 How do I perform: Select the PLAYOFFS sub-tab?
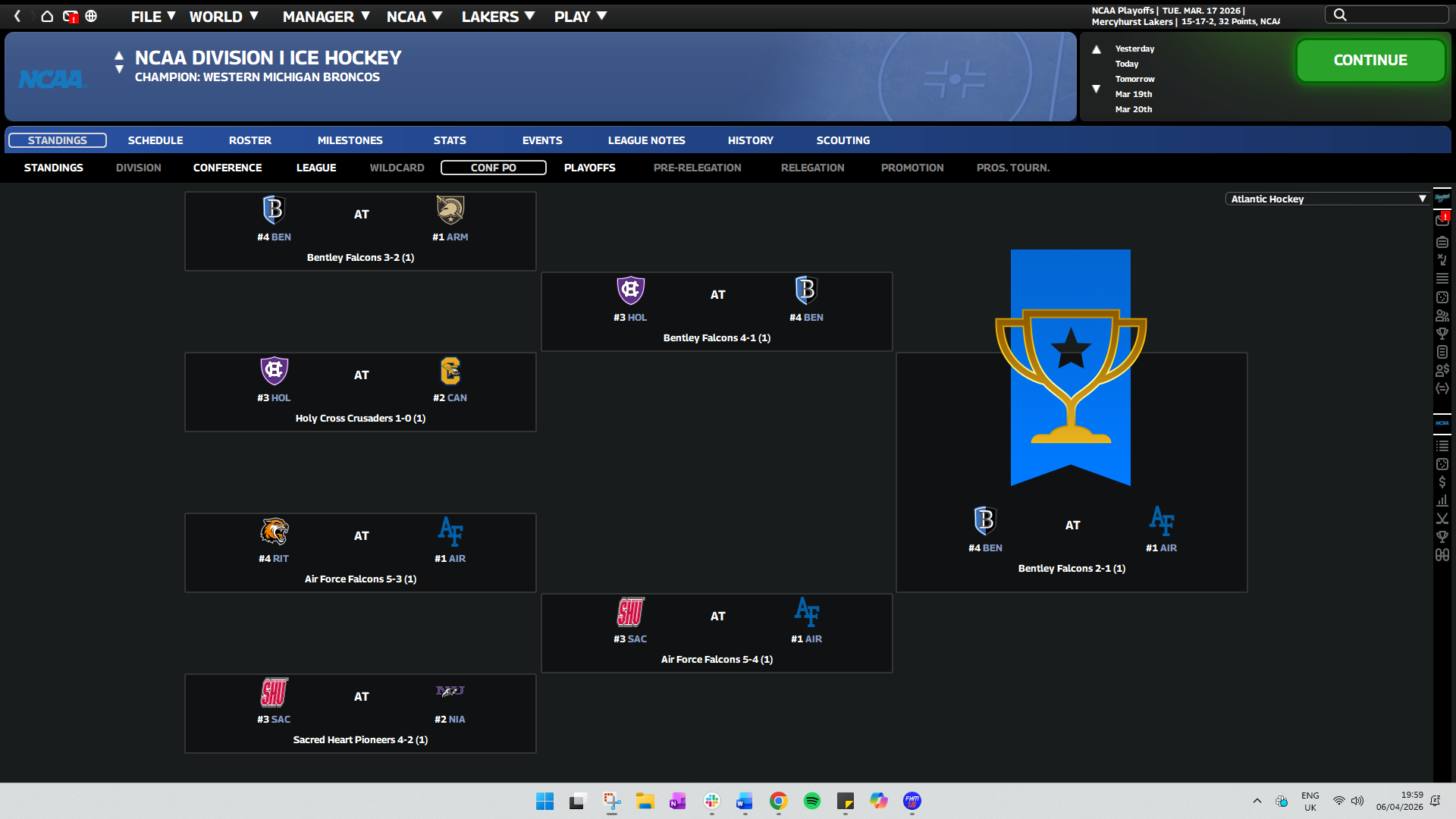(590, 168)
